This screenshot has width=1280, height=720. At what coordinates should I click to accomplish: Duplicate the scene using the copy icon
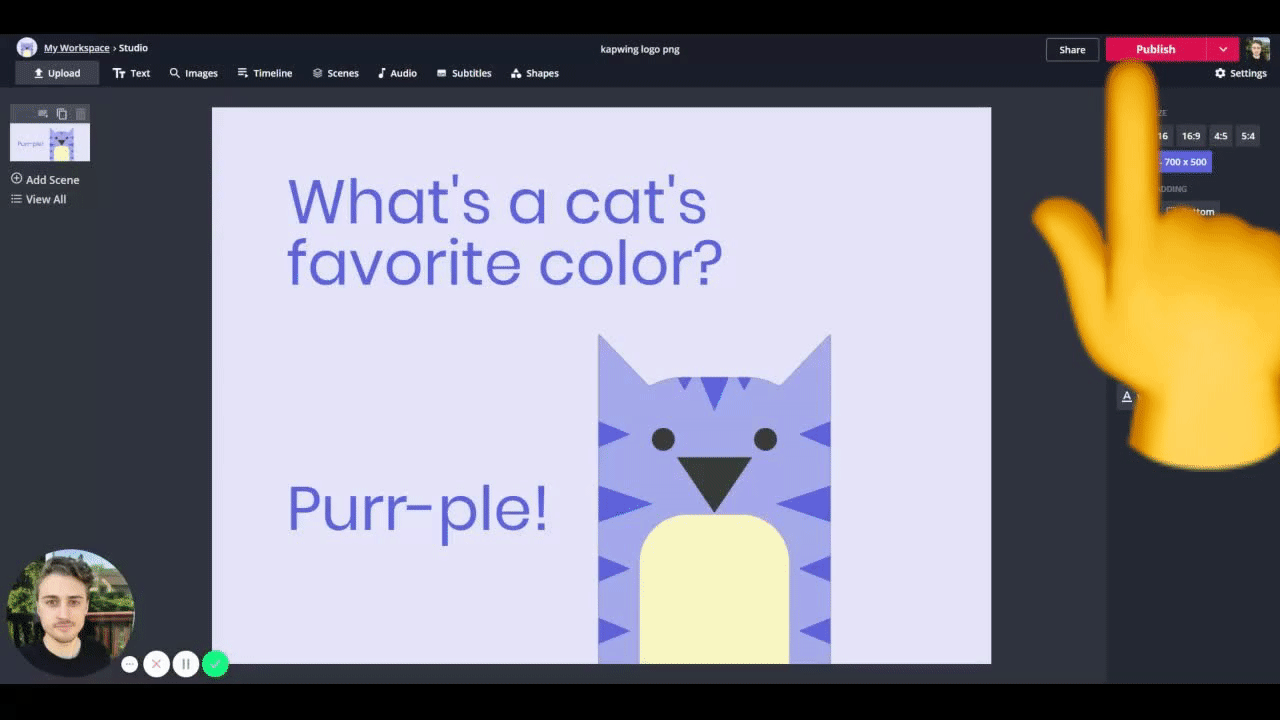coord(62,114)
